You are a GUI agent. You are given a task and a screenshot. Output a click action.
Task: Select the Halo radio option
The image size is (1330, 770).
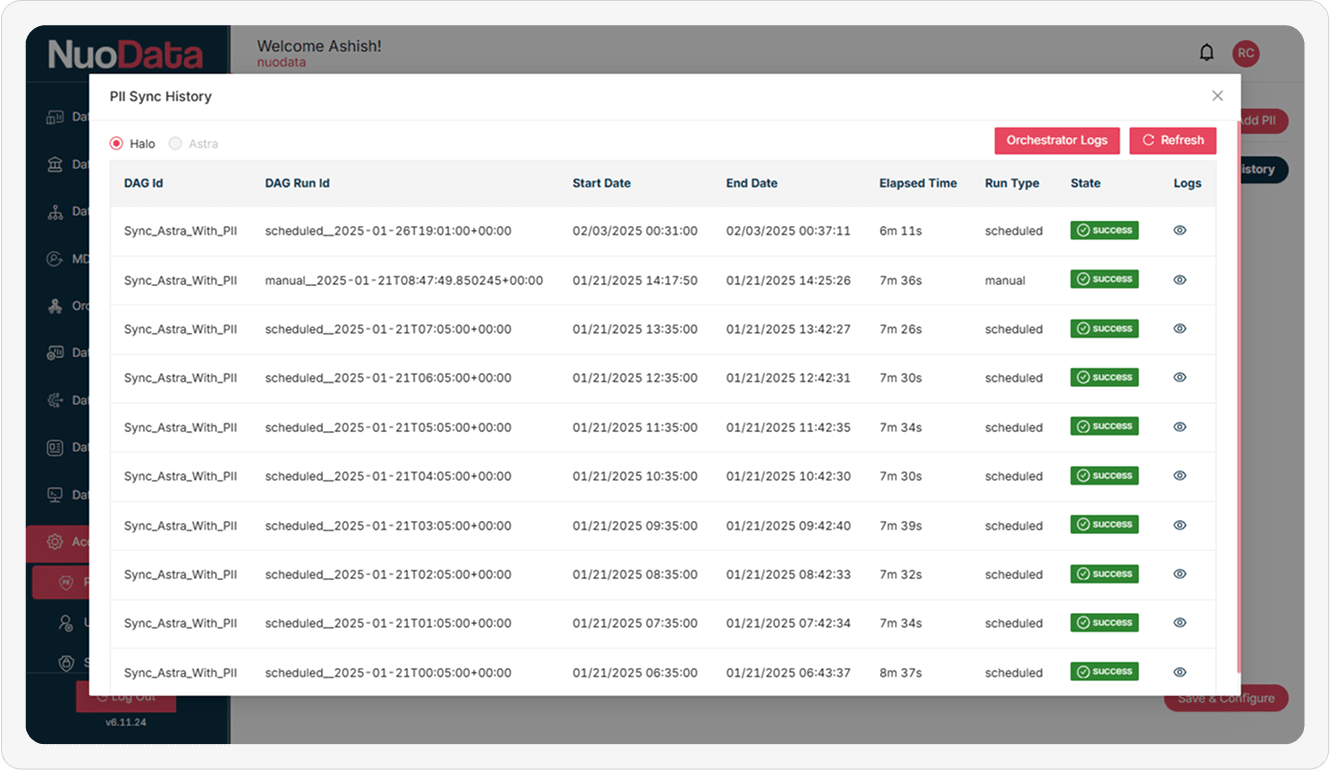click(117, 143)
